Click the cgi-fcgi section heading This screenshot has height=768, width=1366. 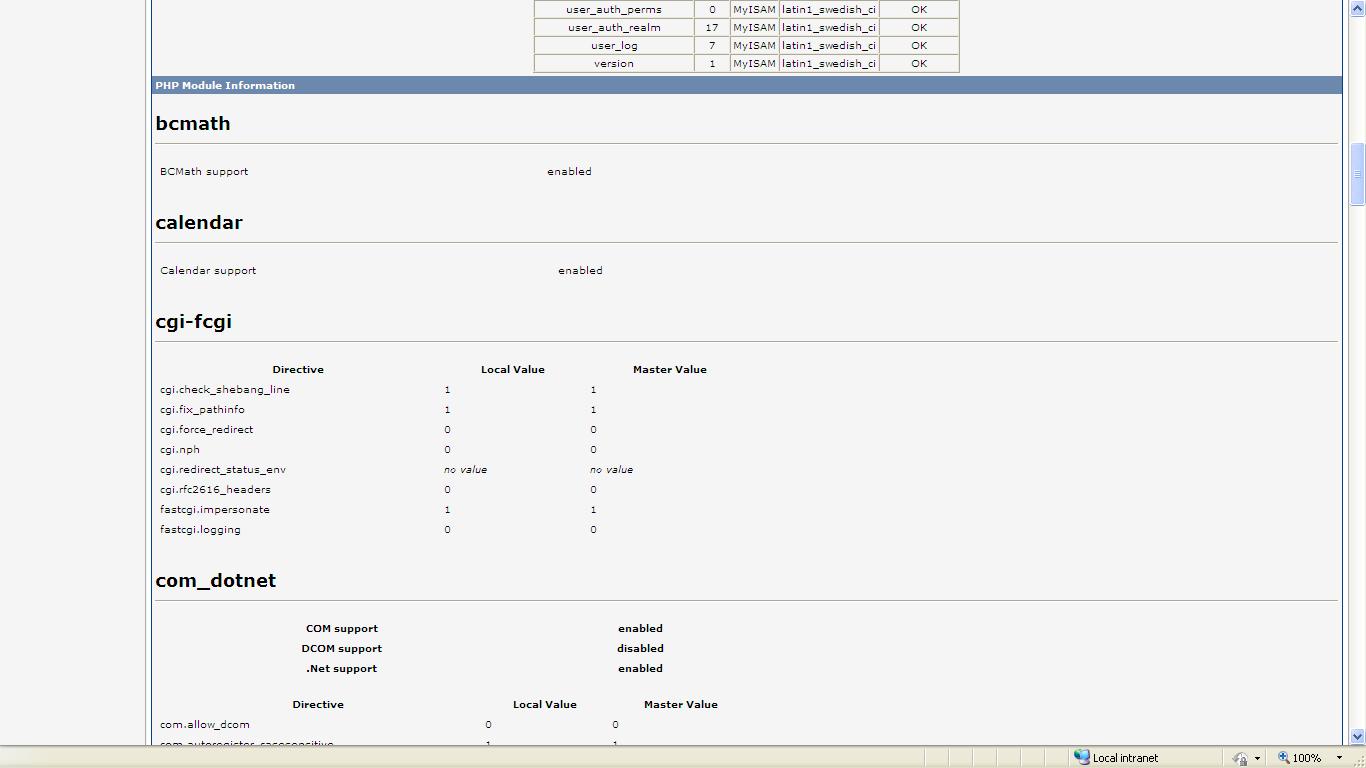tap(194, 321)
